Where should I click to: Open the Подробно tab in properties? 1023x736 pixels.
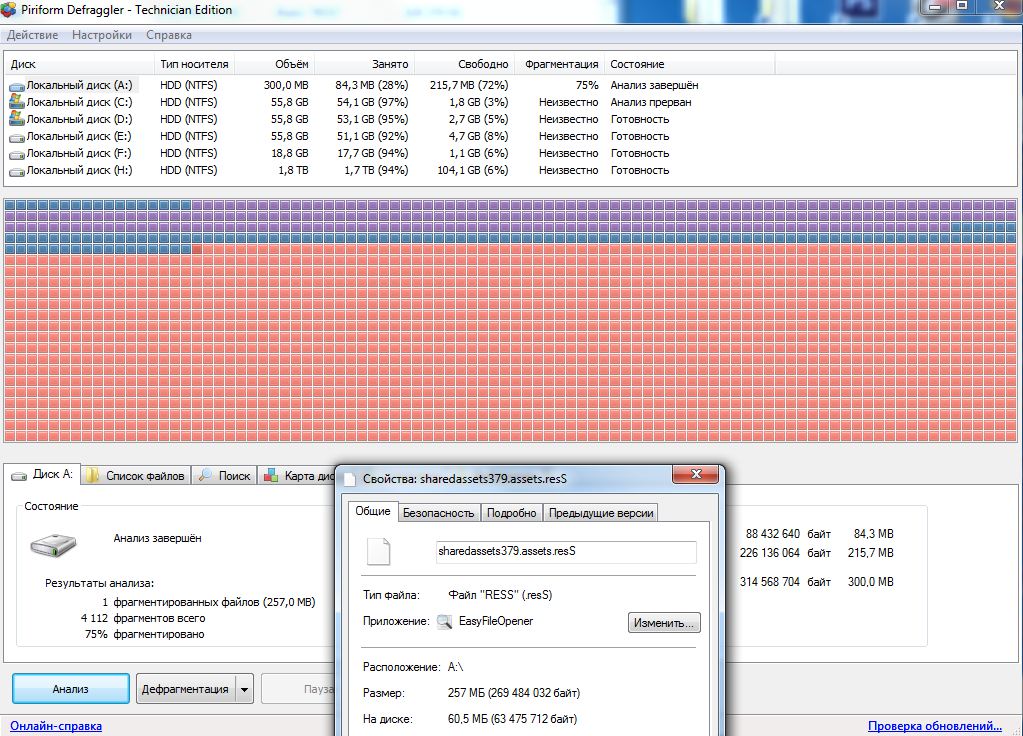point(512,513)
